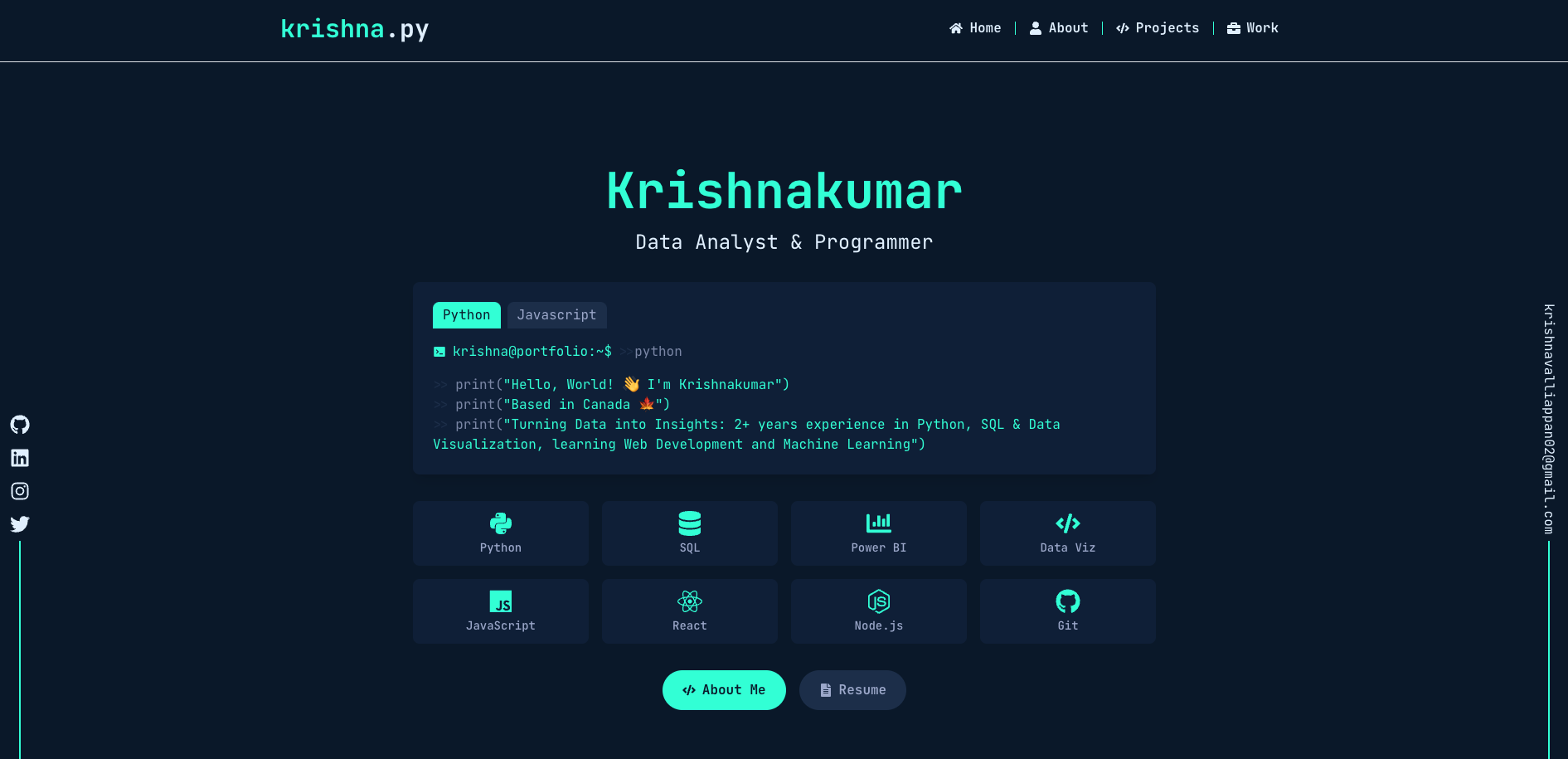Click the Instagram icon on the left
The width and height of the screenshot is (1568, 759).
coord(19,491)
